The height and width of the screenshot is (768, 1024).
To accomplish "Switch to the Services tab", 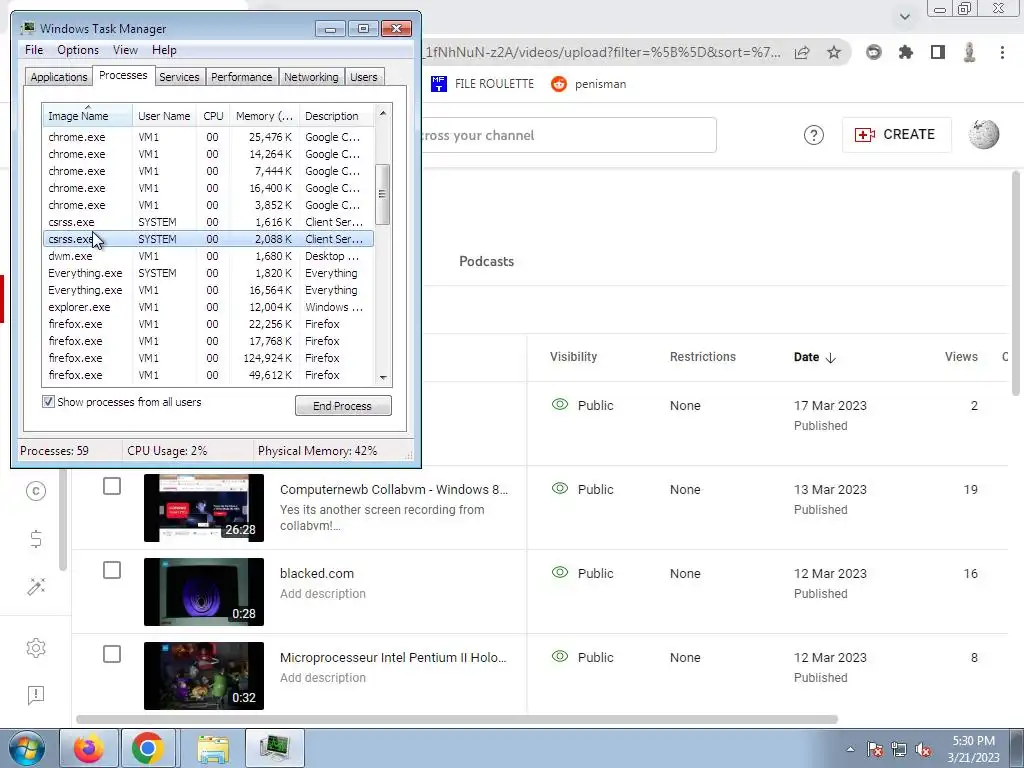I will [x=179, y=77].
